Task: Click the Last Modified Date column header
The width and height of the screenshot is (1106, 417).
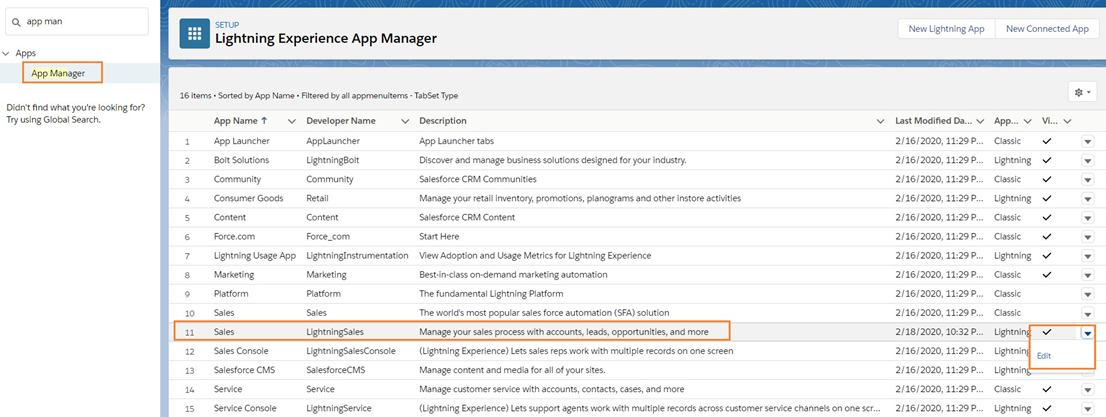Action: click(x=934, y=121)
